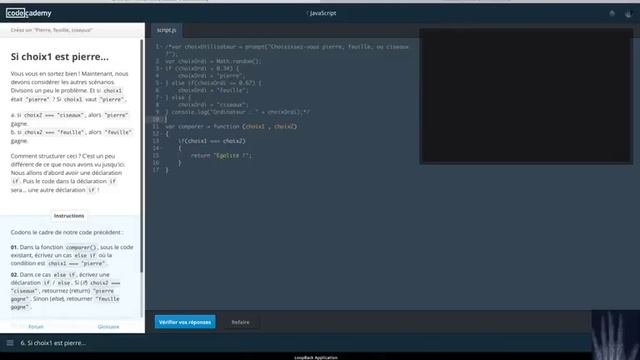Image resolution: width=640 pixels, height=360 pixels.
Task: Place cursor on line 13 if(choix1 === choix2)
Action: coord(212,141)
